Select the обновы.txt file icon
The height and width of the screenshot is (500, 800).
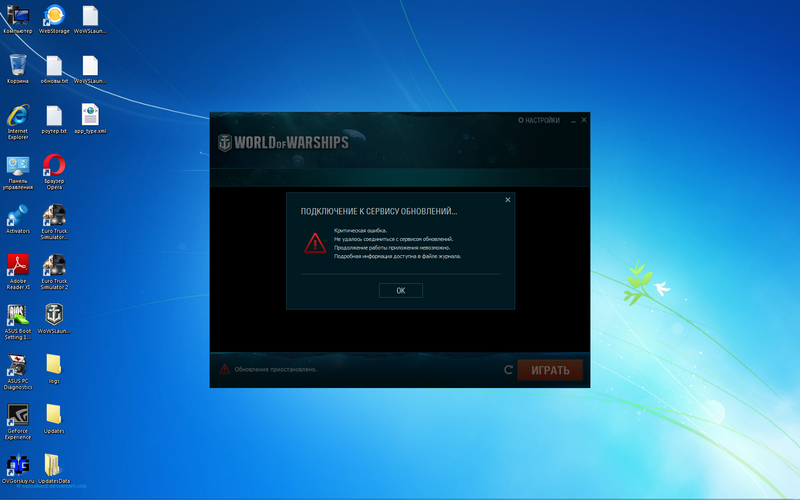54,69
